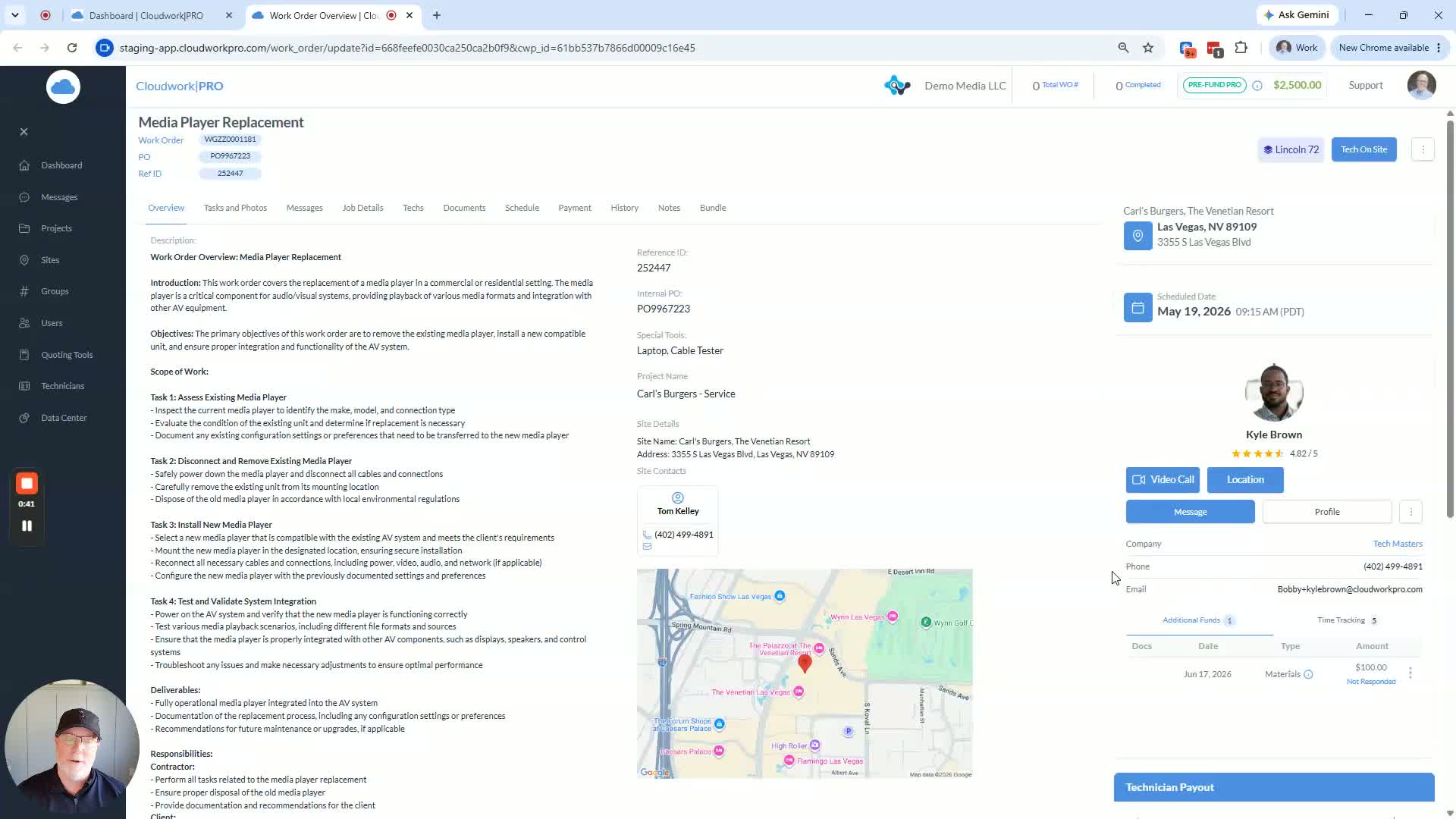Click the scheduled date calendar icon
Screen dimensions: 1456x819
(x=1137, y=307)
